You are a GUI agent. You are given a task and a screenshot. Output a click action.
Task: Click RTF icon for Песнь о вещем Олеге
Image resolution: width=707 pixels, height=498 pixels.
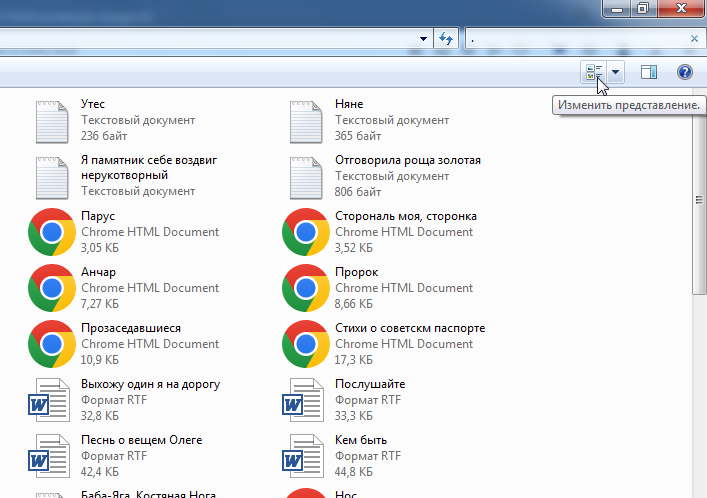[x=49, y=456]
